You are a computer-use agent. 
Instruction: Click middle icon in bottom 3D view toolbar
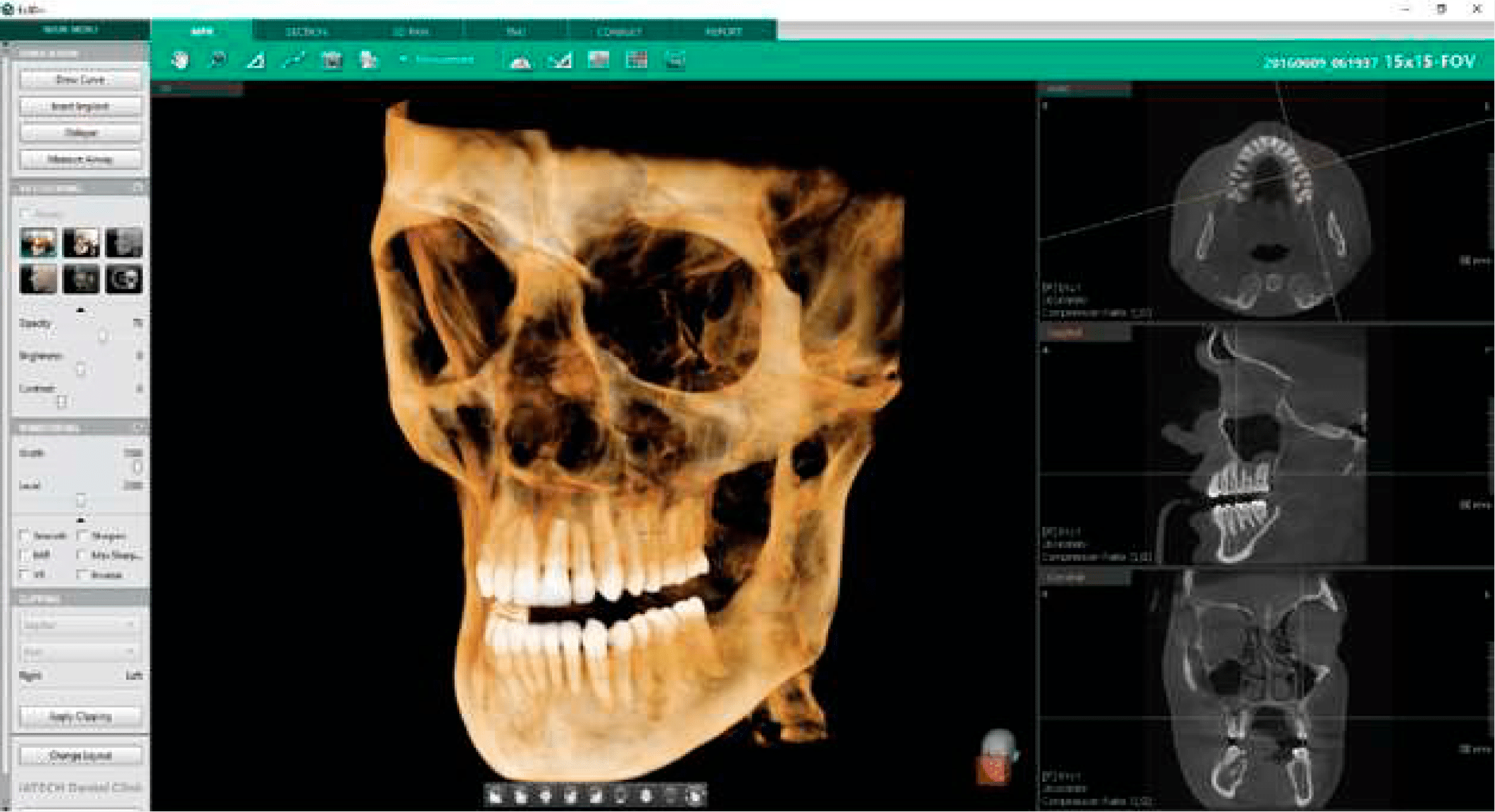(x=595, y=796)
